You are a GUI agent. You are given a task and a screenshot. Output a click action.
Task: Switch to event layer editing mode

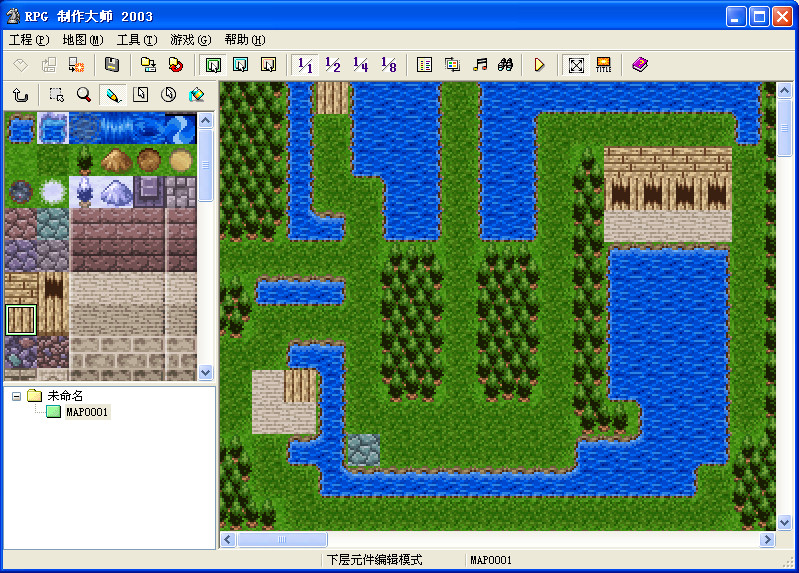click(x=268, y=65)
